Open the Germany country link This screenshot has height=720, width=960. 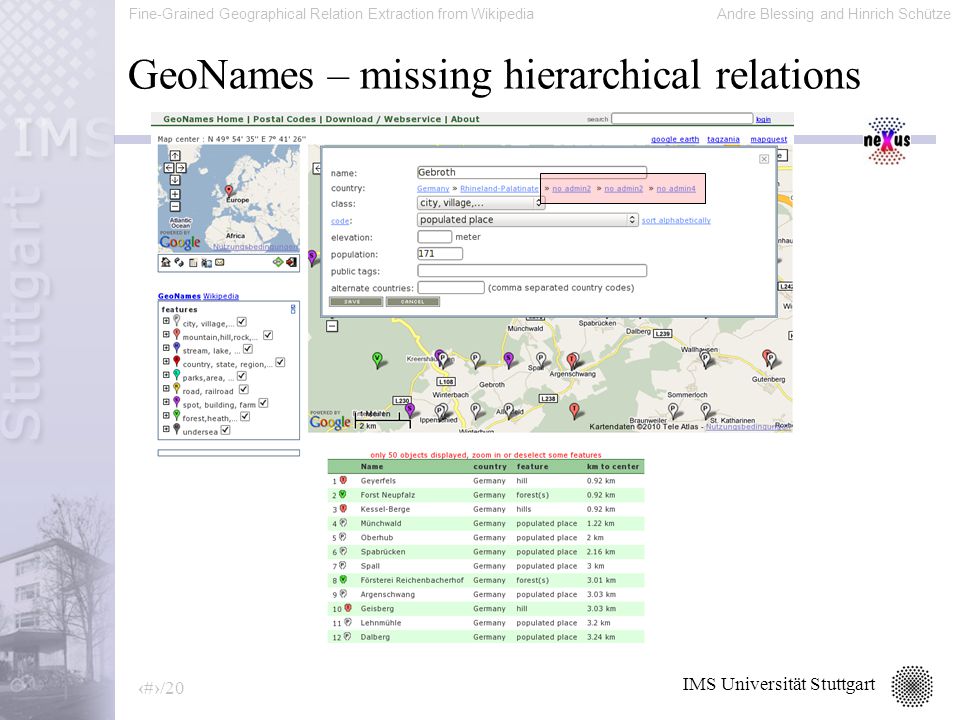433,189
